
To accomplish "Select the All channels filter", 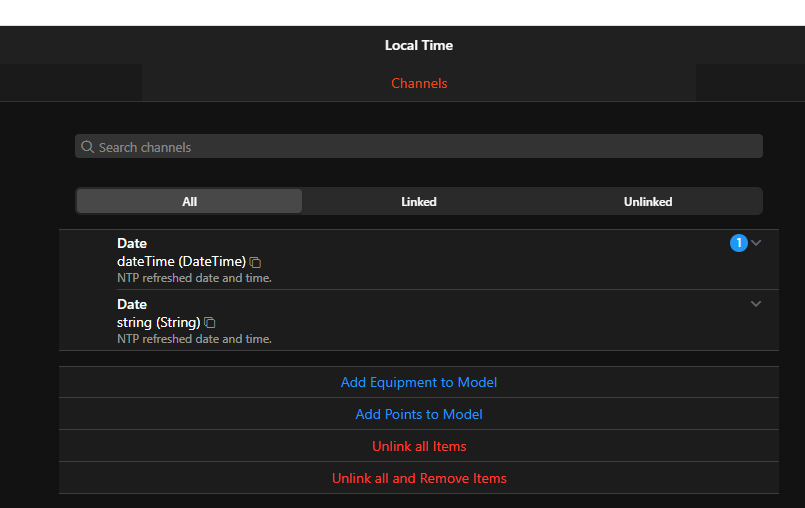I will point(189,201).
